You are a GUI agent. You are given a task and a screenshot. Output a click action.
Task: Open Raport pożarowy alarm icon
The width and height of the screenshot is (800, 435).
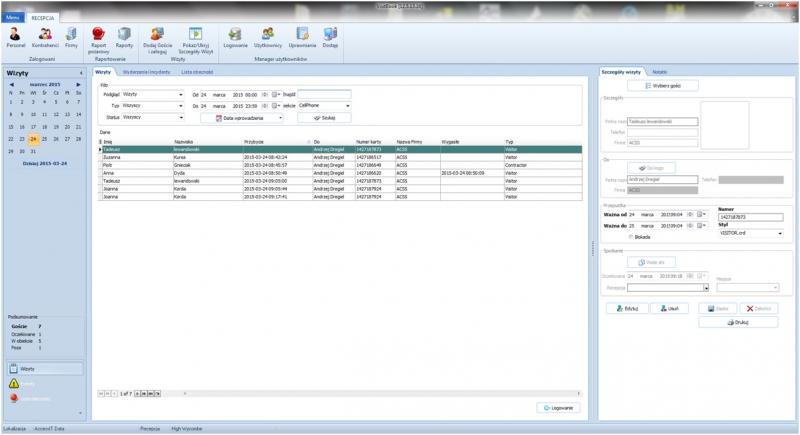pos(98,40)
